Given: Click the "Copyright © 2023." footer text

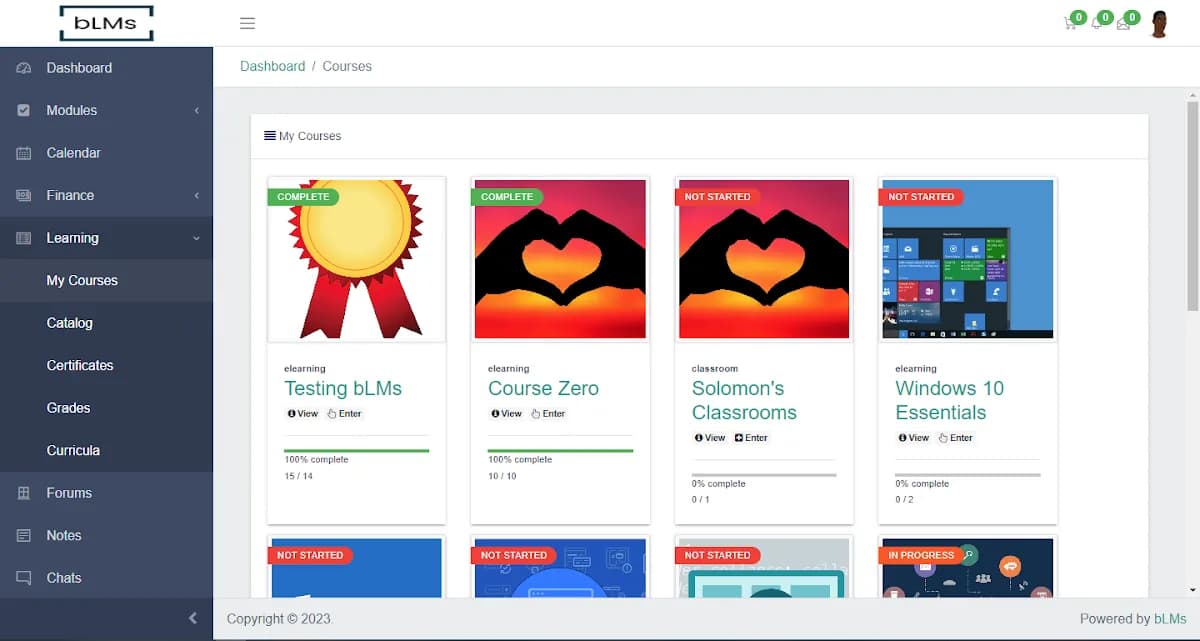Looking at the screenshot, I should 280,619.
